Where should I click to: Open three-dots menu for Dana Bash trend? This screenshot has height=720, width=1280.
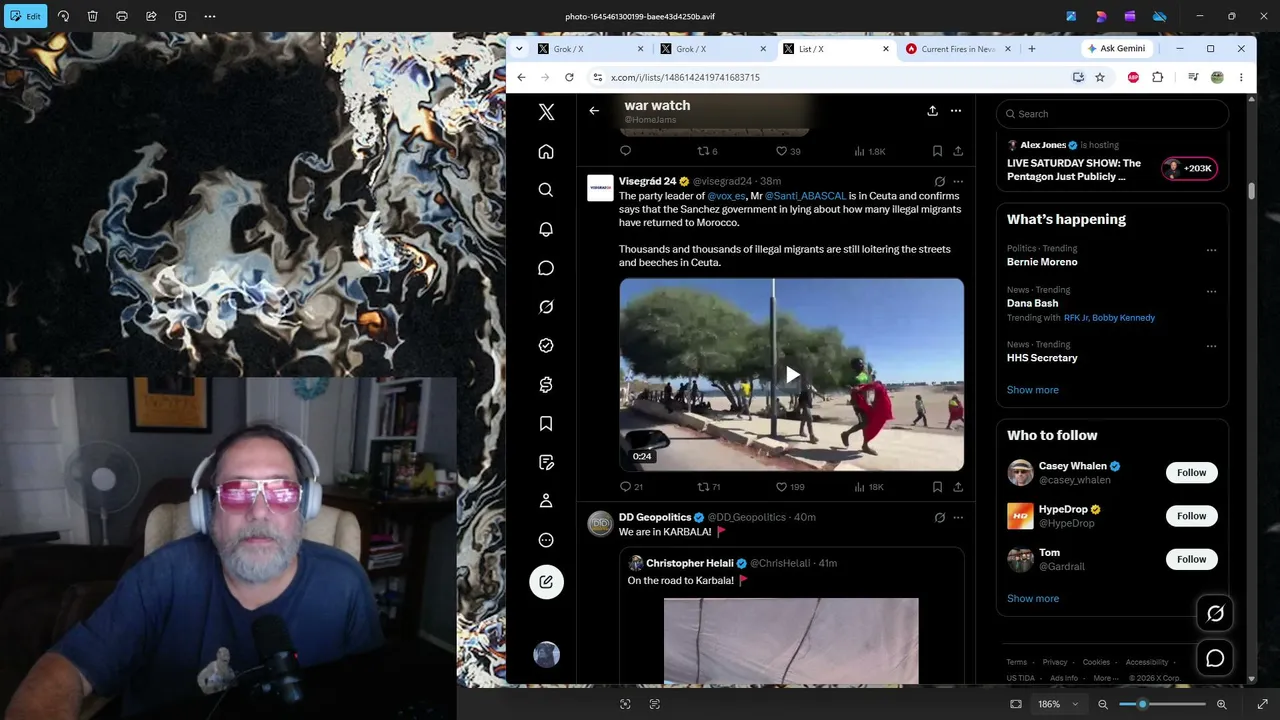click(1211, 292)
